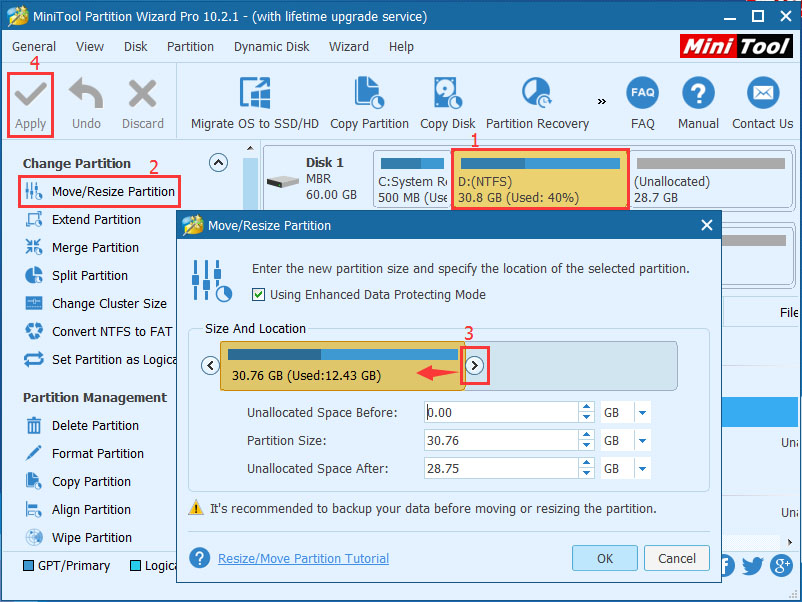Select the 28.7 GB Unallocated block
802x602 pixels.
tap(711, 179)
